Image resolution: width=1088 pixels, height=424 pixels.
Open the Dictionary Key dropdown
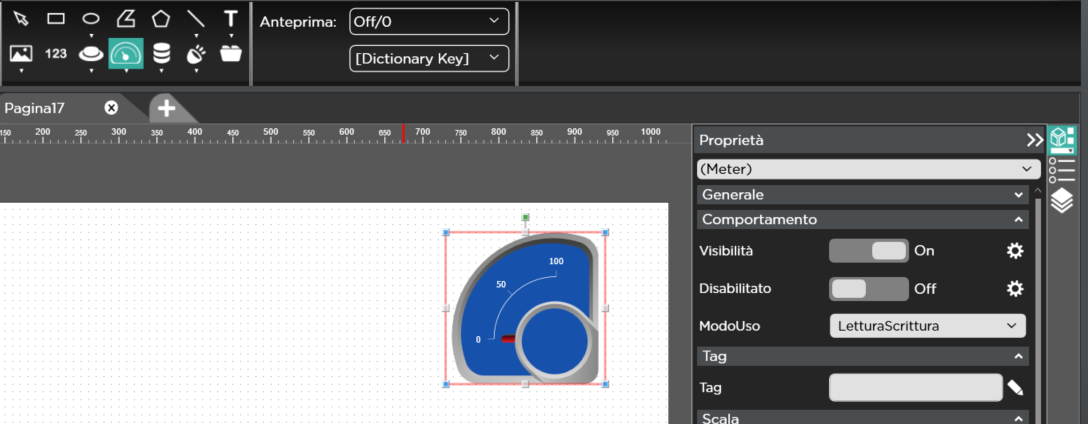coord(429,58)
